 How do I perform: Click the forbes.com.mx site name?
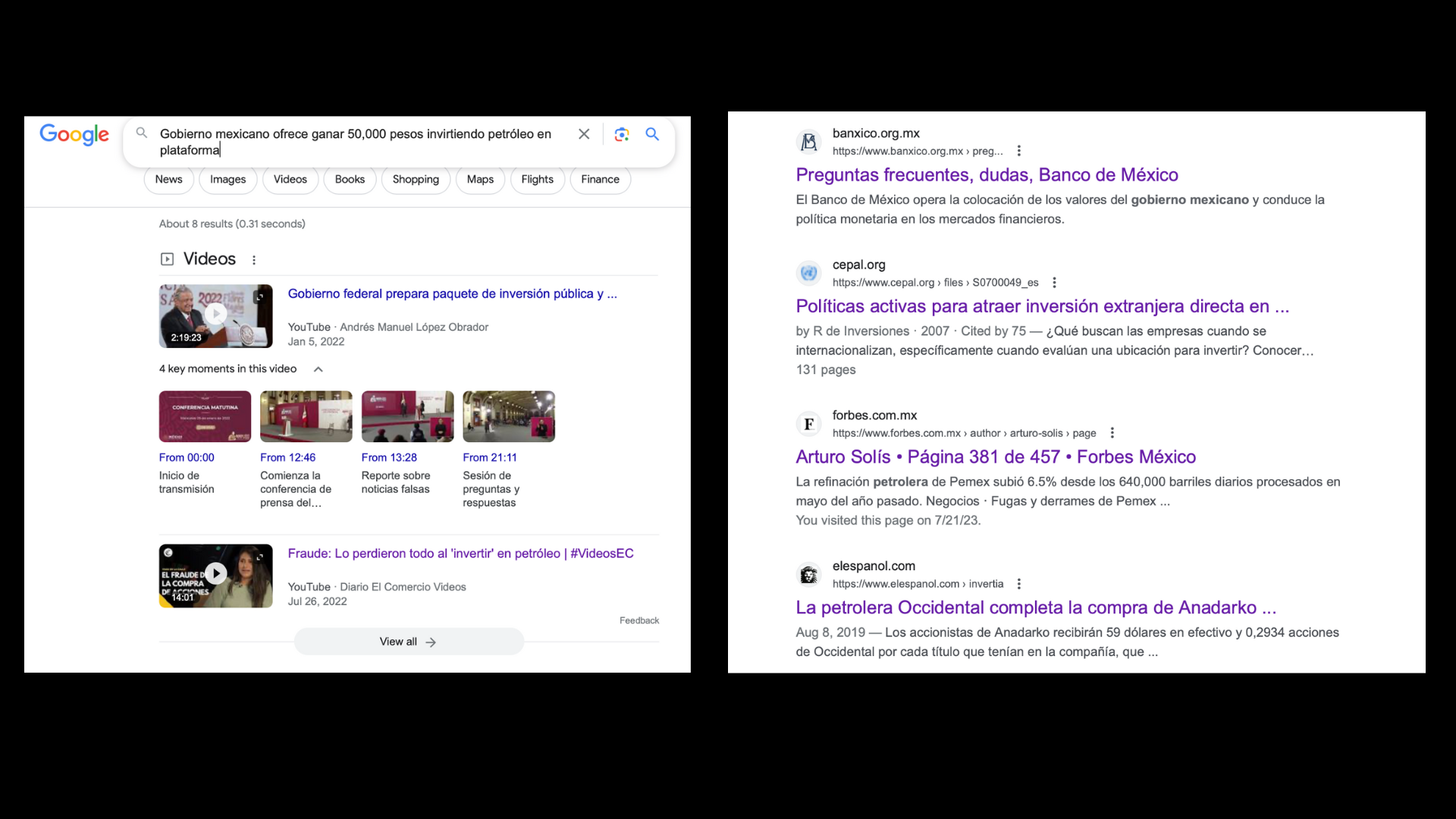874,416
